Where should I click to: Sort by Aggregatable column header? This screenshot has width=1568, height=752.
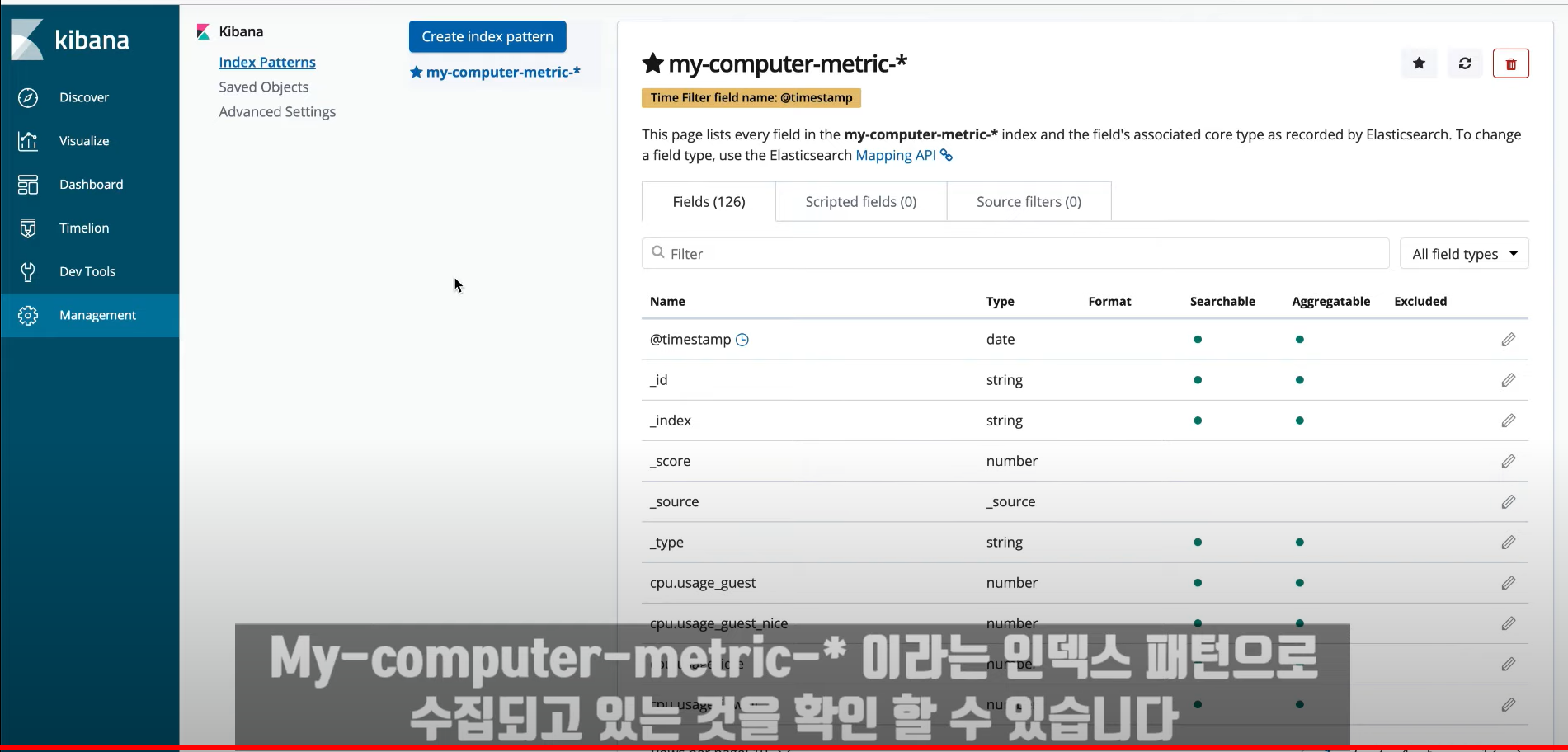pos(1330,302)
